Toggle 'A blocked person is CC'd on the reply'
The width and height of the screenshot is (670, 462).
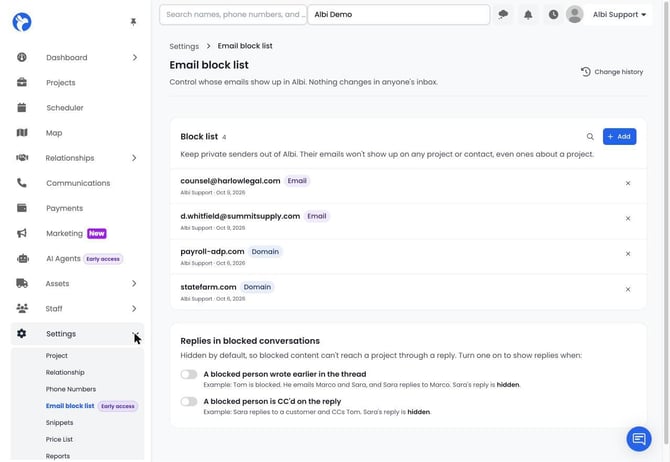[x=189, y=402]
